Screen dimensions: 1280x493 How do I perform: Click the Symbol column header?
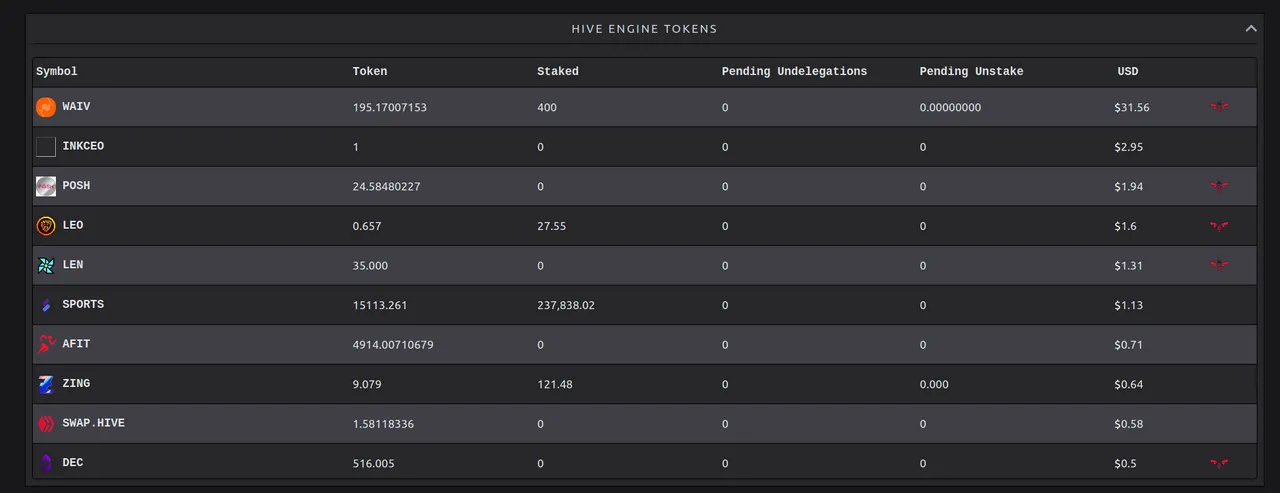pos(57,72)
